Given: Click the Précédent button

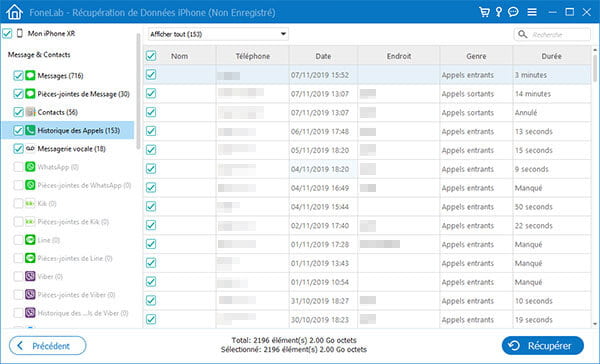Looking at the screenshot, I should [47, 346].
